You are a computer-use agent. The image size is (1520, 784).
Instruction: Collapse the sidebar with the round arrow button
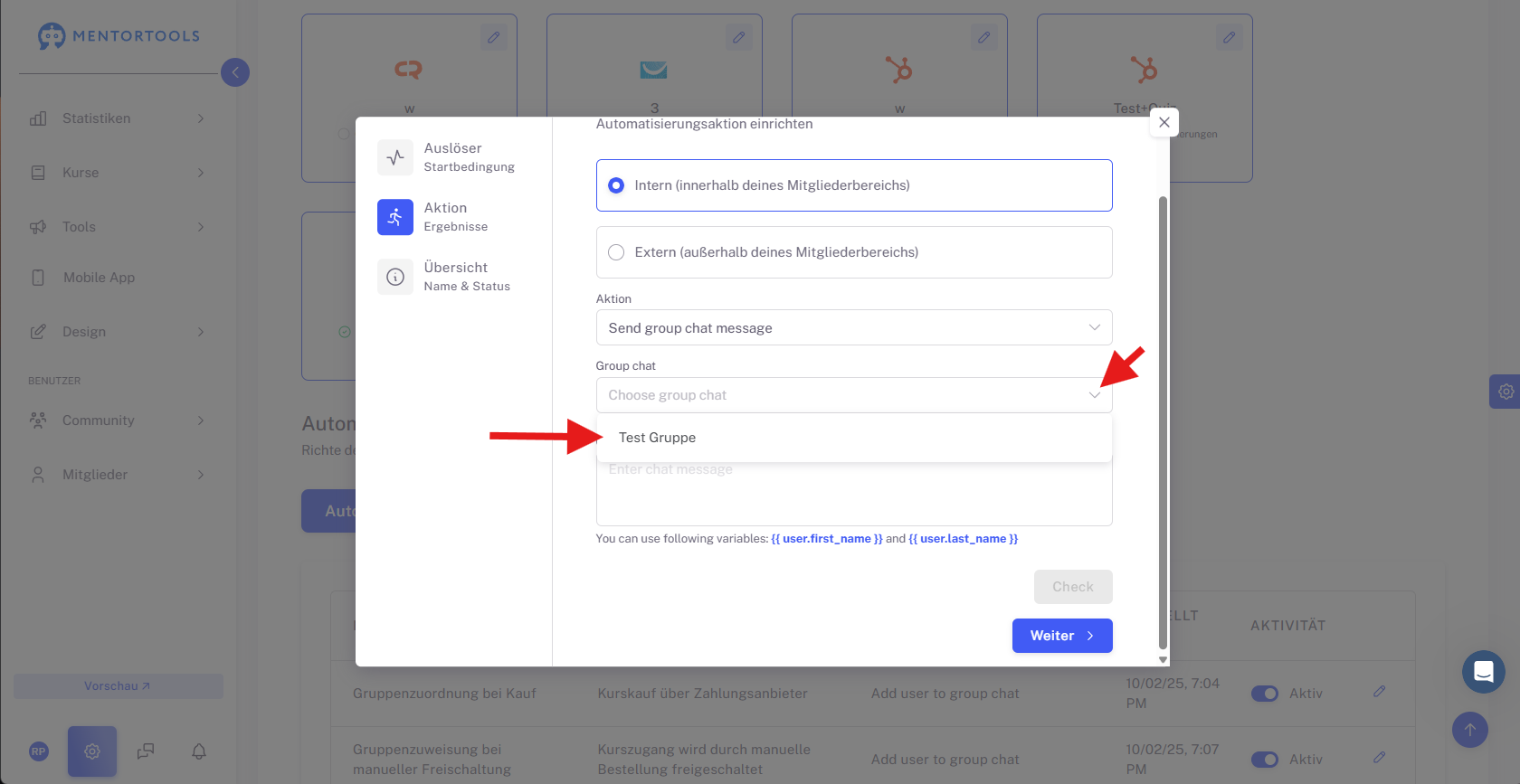click(235, 72)
